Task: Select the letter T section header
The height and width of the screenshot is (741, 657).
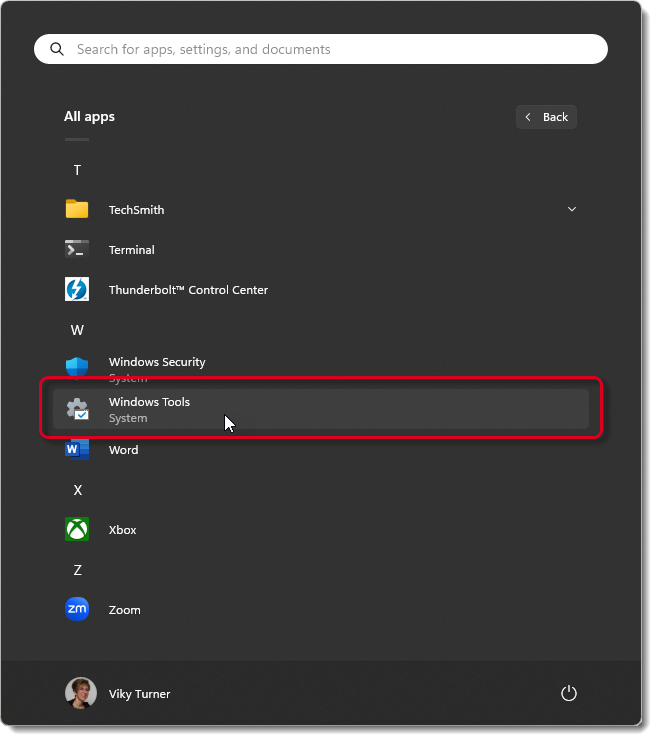Action: 77,170
